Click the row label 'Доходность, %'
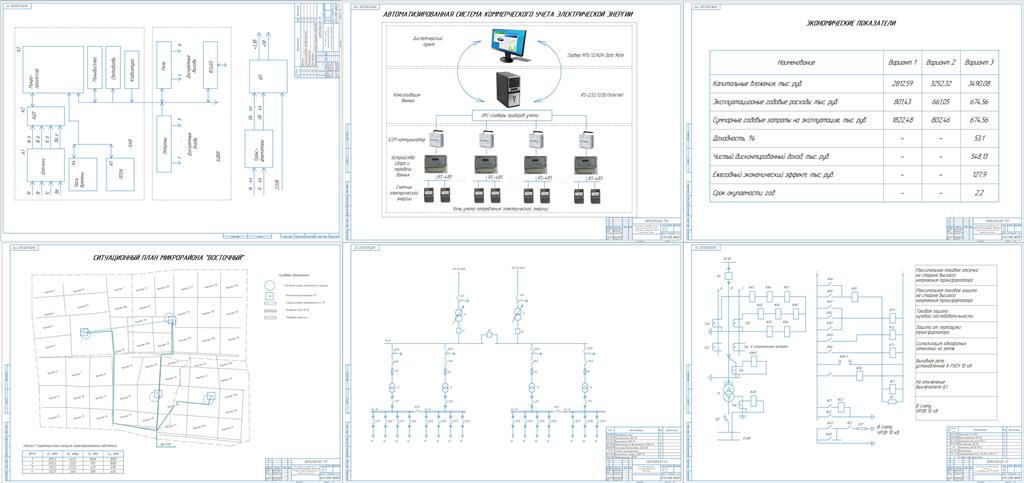The image size is (1024, 483). 735,138
